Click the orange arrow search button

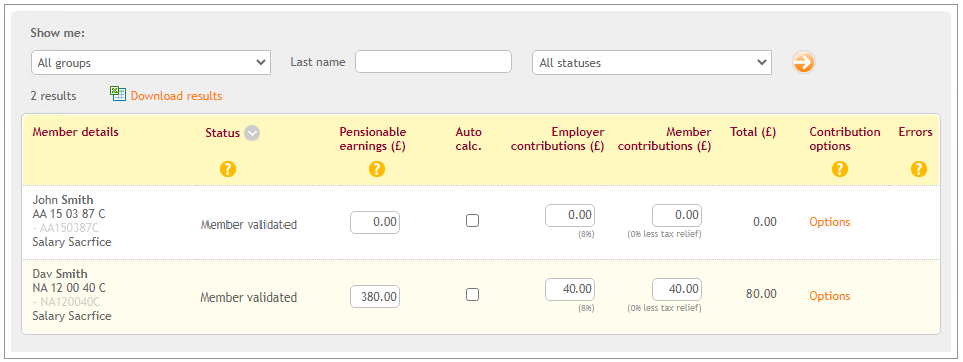(803, 62)
